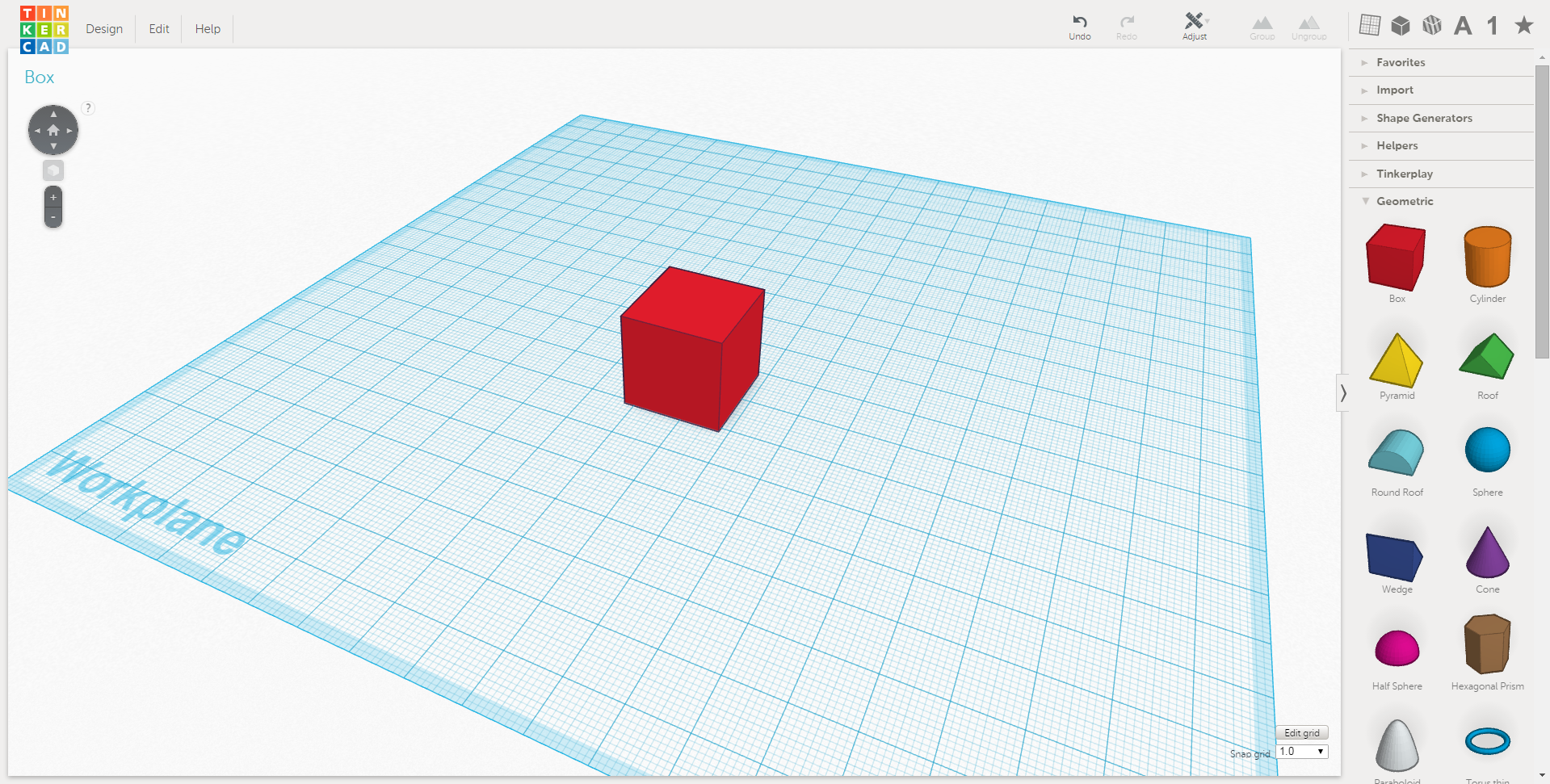The image size is (1550, 784).
Task: Select the Cylinder shape
Action: 1487,258
